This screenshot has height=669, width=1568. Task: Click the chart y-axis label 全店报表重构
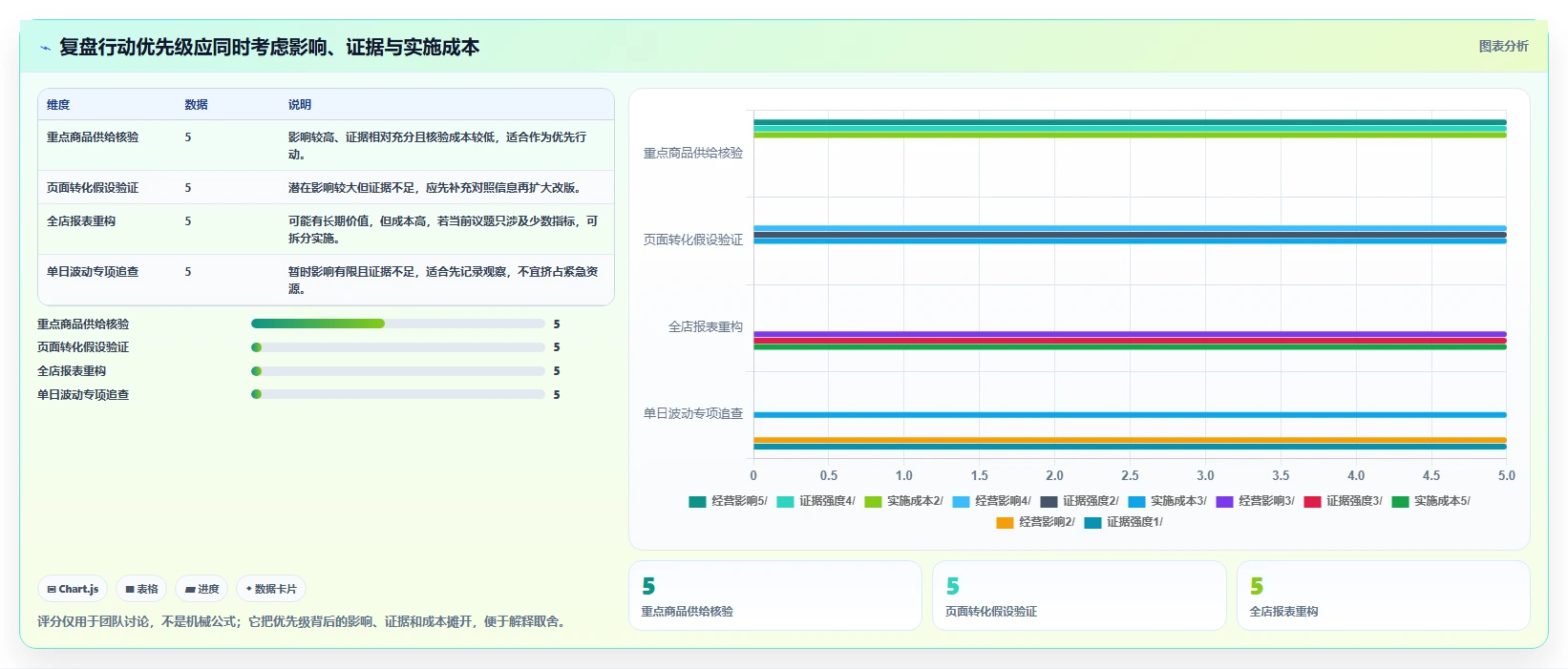click(x=706, y=326)
